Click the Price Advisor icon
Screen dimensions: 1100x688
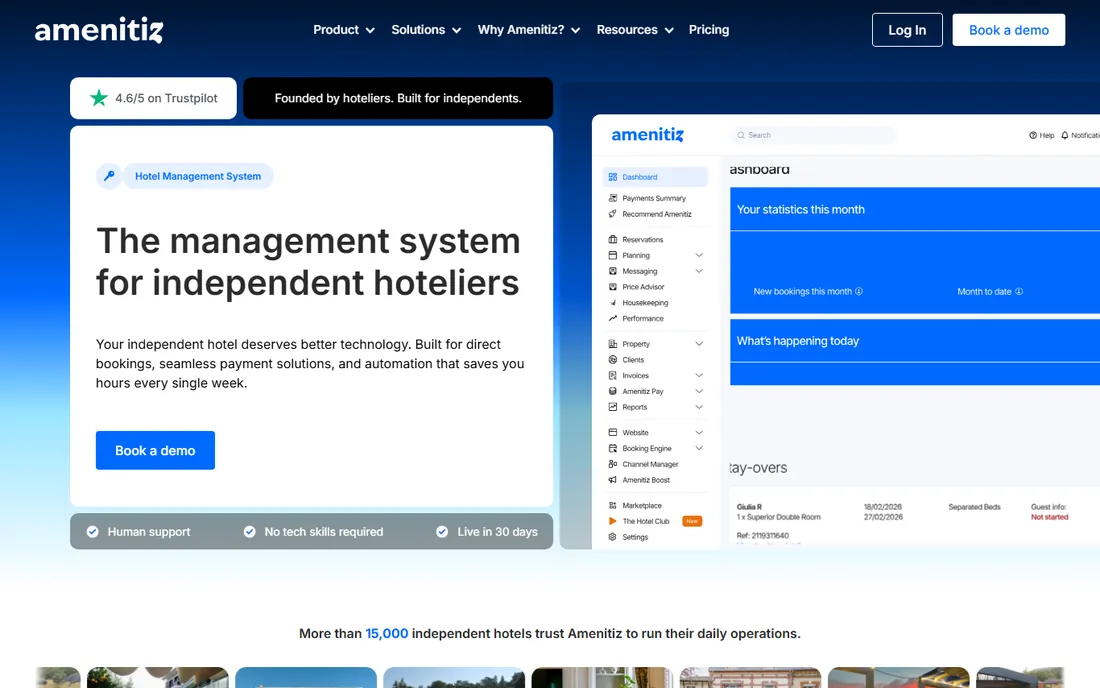point(612,287)
